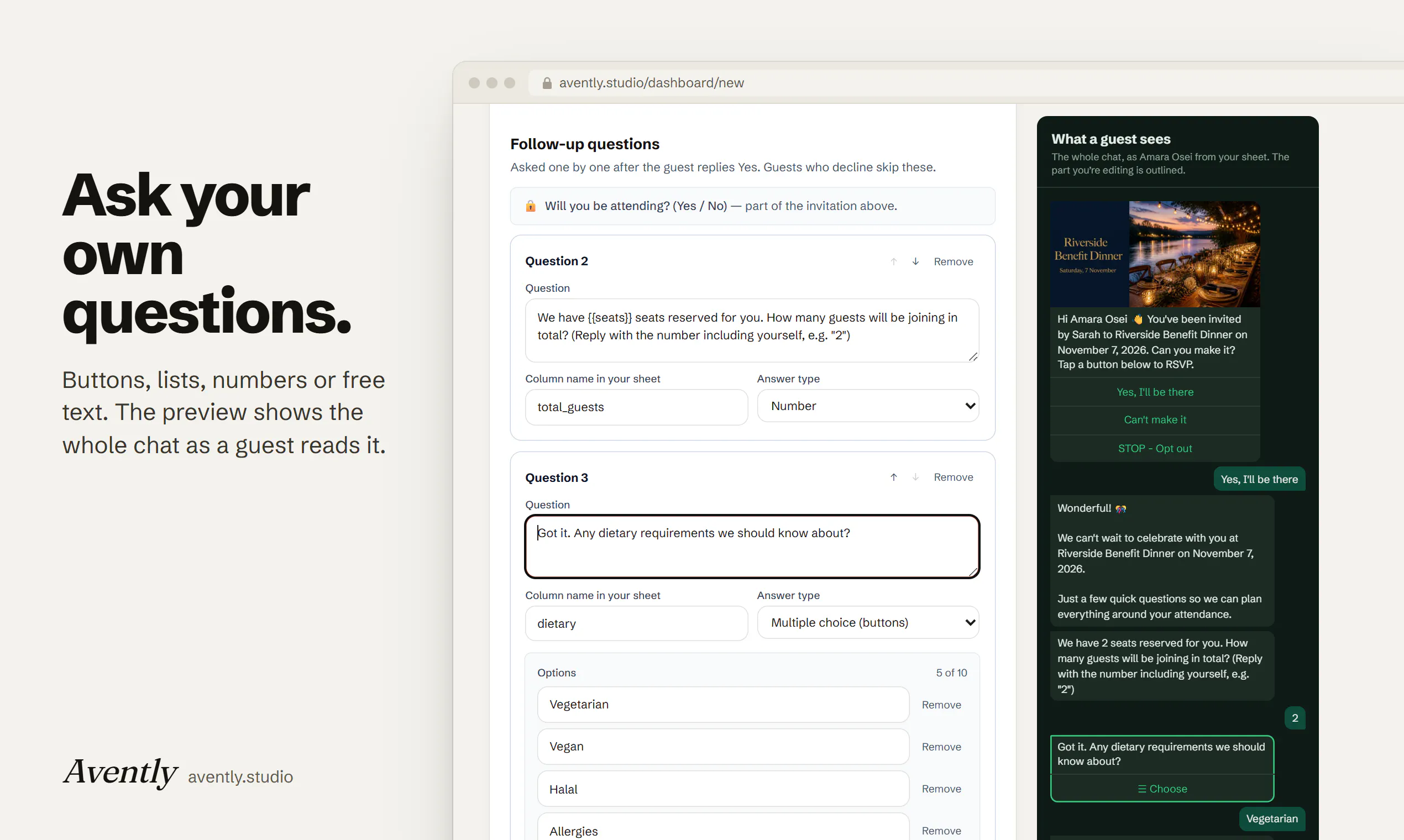Image resolution: width=1404 pixels, height=840 pixels.
Task: Remove Question 2
Action: click(954, 261)
